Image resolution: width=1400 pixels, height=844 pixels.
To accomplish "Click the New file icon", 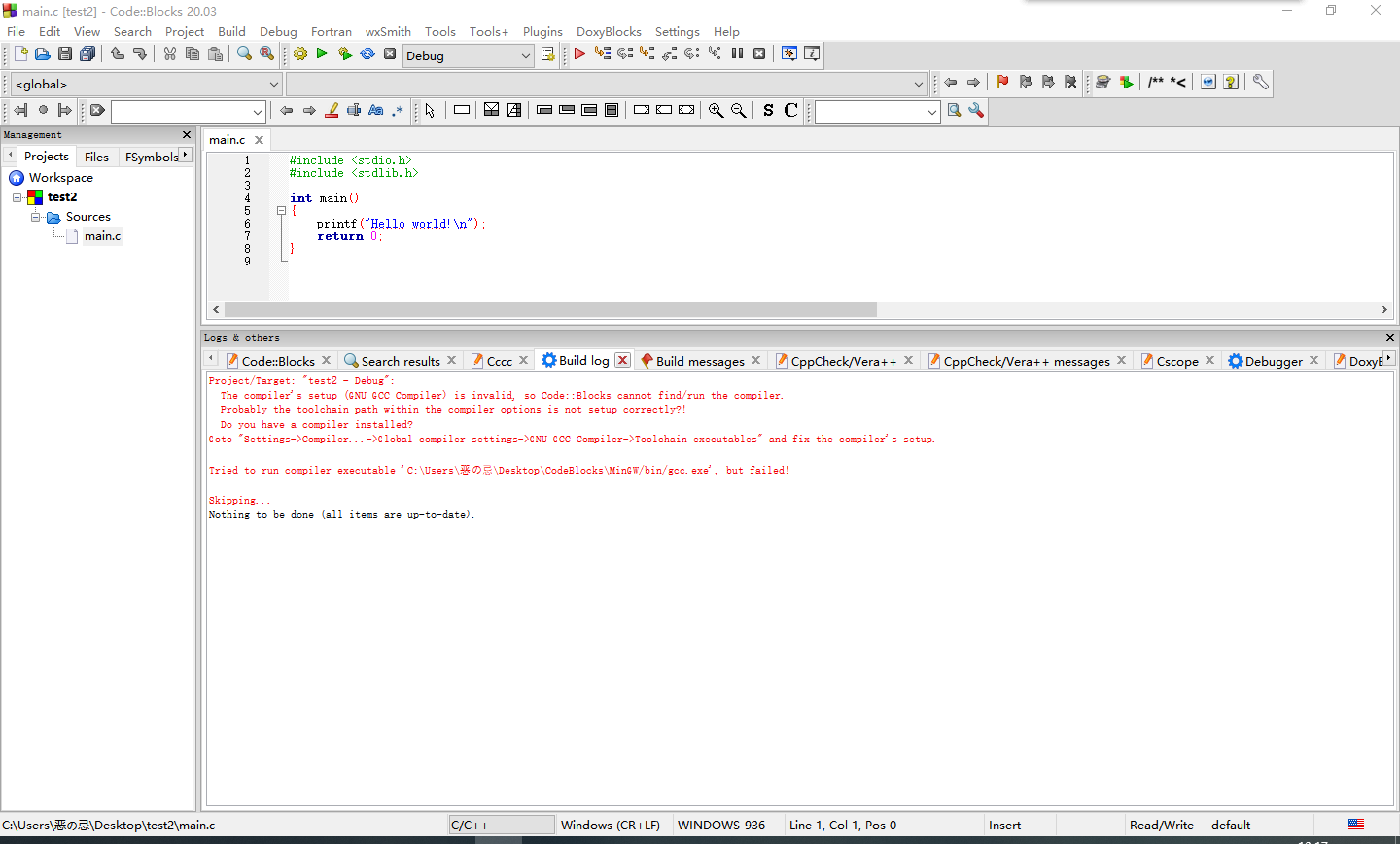I will (x=20, y=54).
